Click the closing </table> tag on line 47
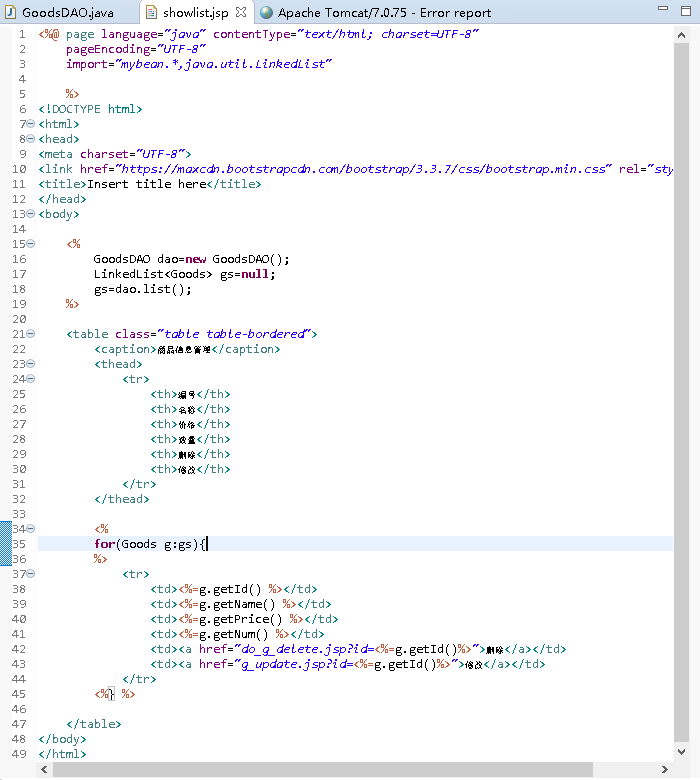The image size is (700, 780). [94, 724]
